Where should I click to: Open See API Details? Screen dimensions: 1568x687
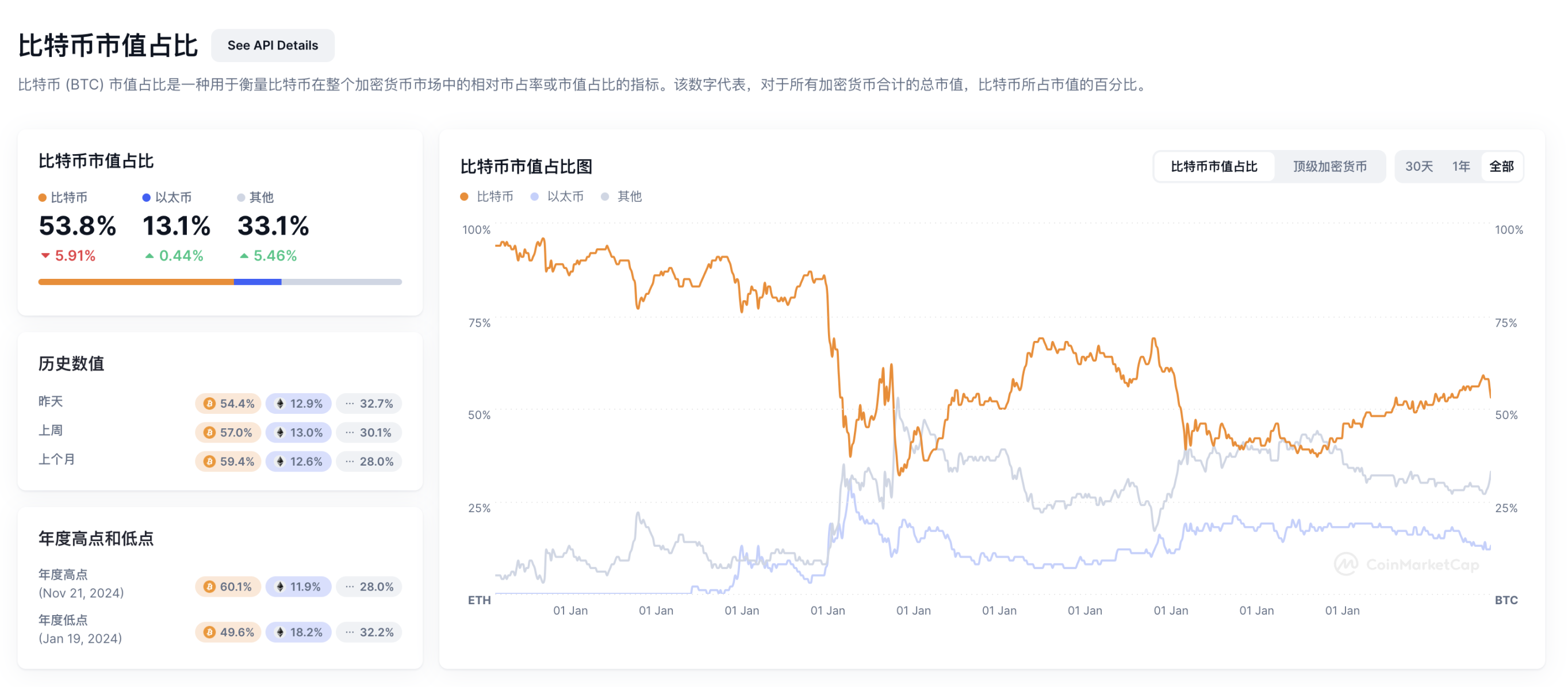pos(272,45)
